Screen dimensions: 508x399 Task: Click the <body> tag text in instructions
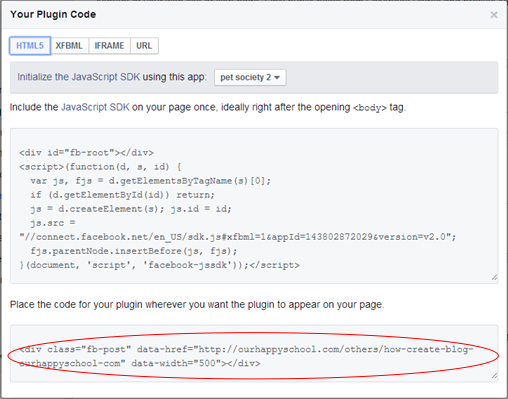[x=370, y=108]
